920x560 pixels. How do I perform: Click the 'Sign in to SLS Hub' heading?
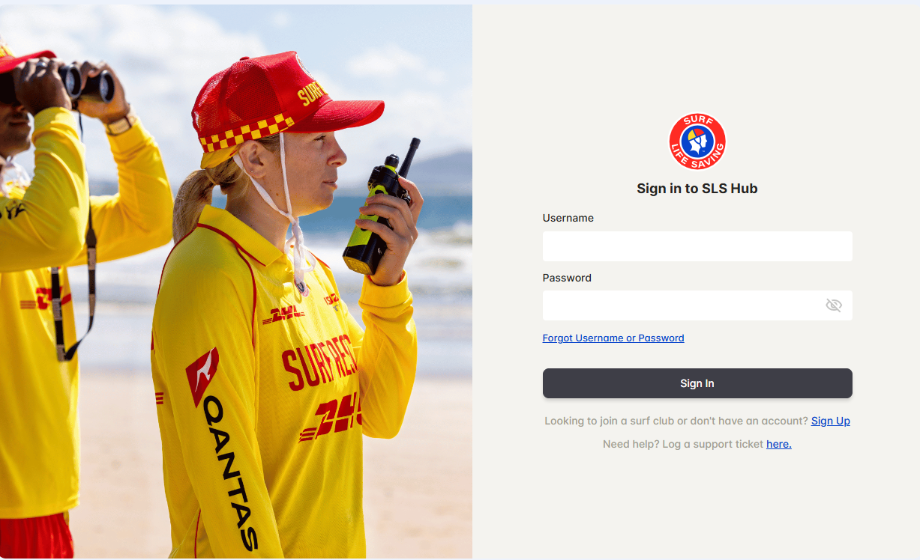click(x=697, y=188)
